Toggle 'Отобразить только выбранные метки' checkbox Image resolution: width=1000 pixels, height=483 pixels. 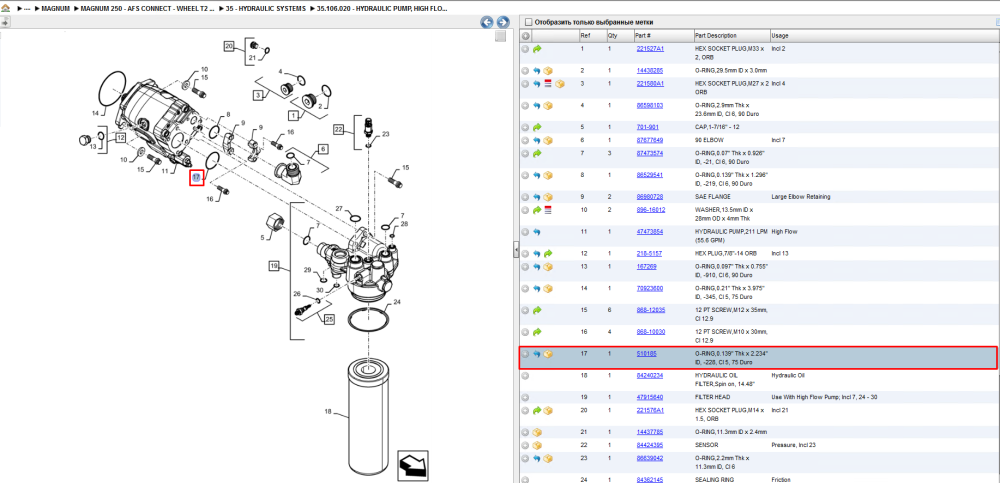527,22
